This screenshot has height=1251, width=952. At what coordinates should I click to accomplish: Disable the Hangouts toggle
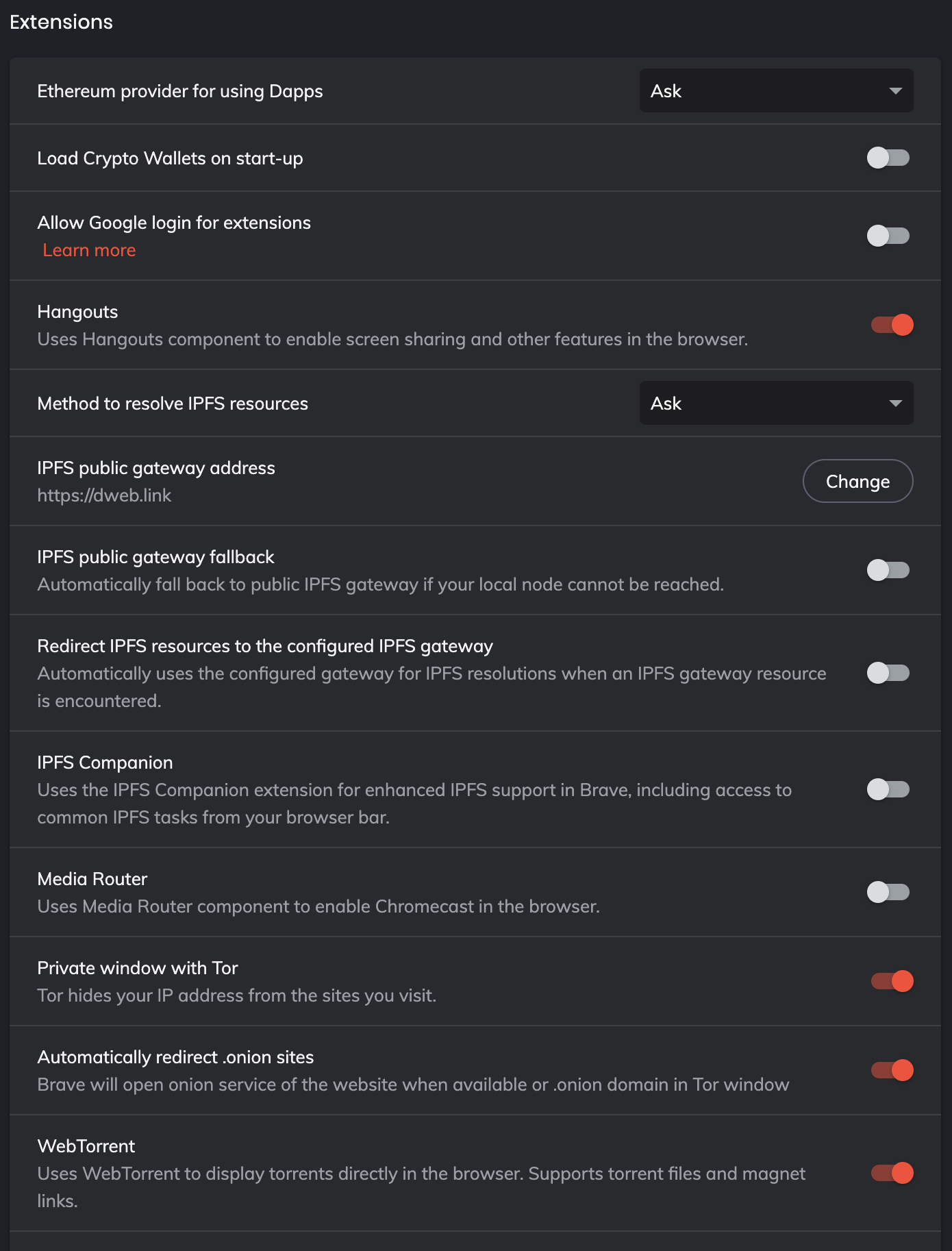tap(892, 325)
